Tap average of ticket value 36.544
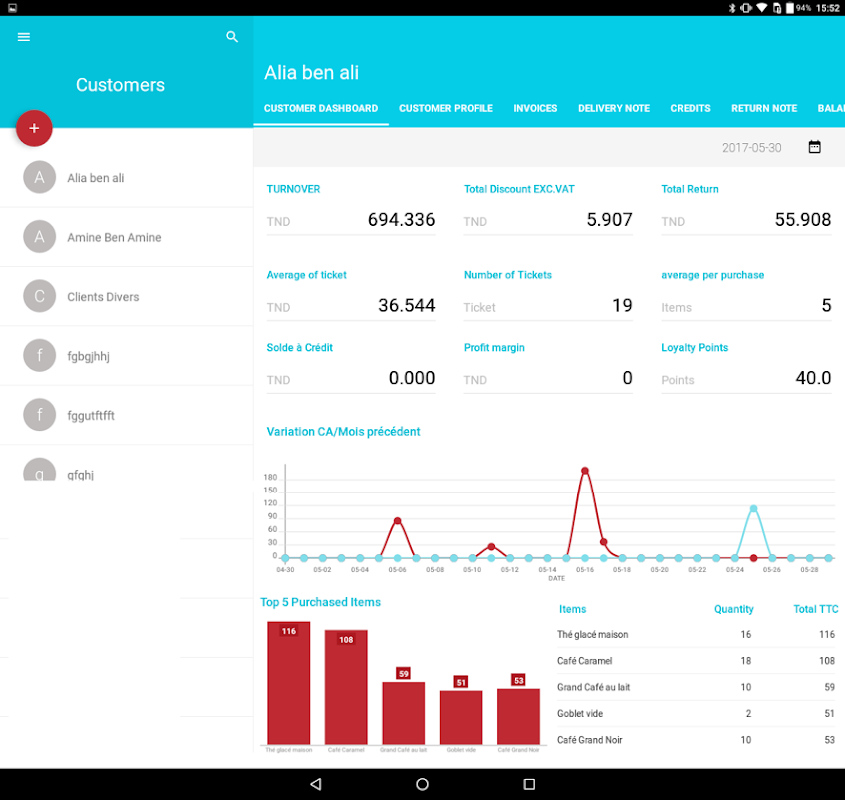This screenshot has height=800, width=845. click(x=406, y=305)
